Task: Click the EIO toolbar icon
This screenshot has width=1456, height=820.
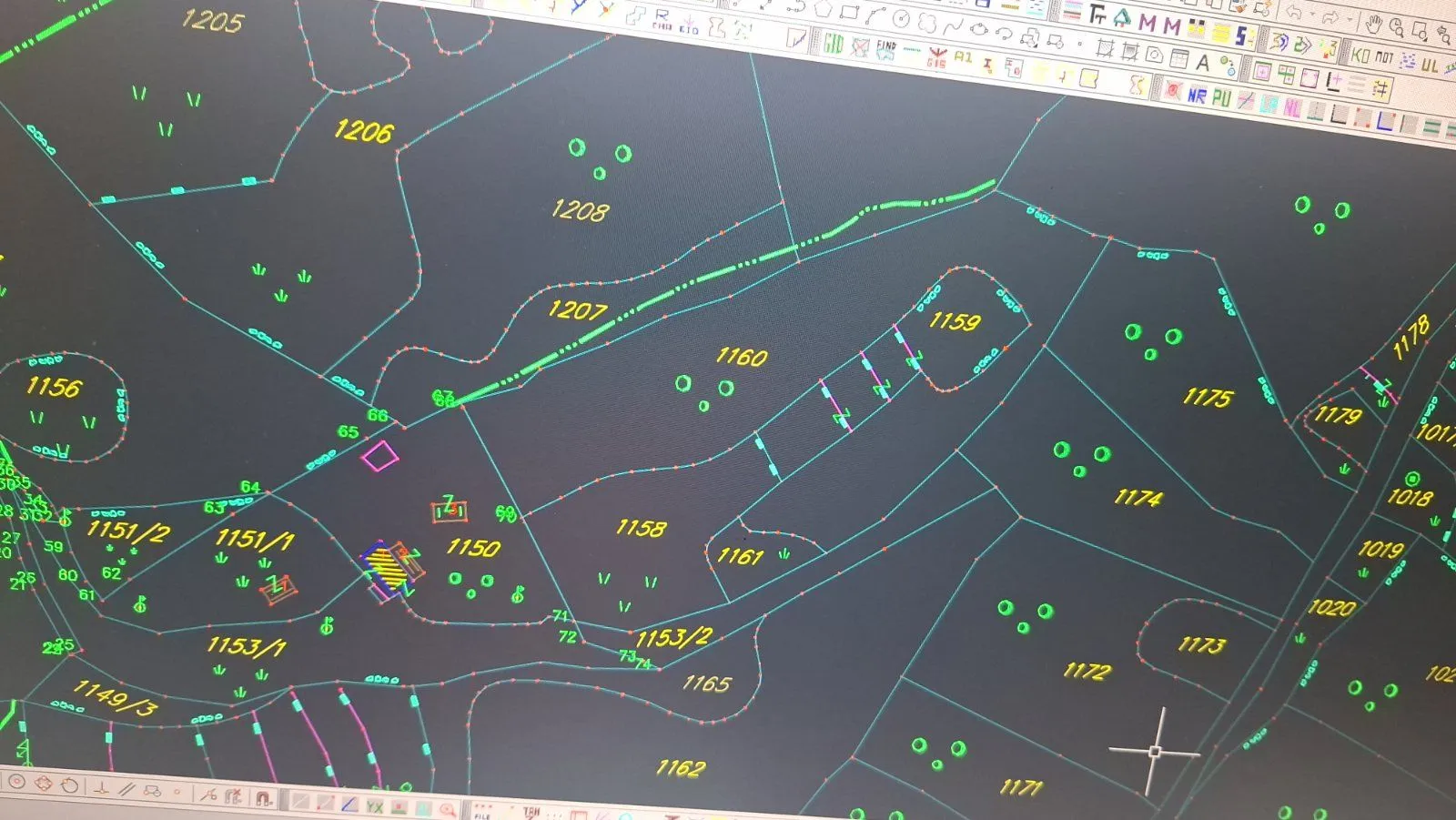Action: (689, 25)
